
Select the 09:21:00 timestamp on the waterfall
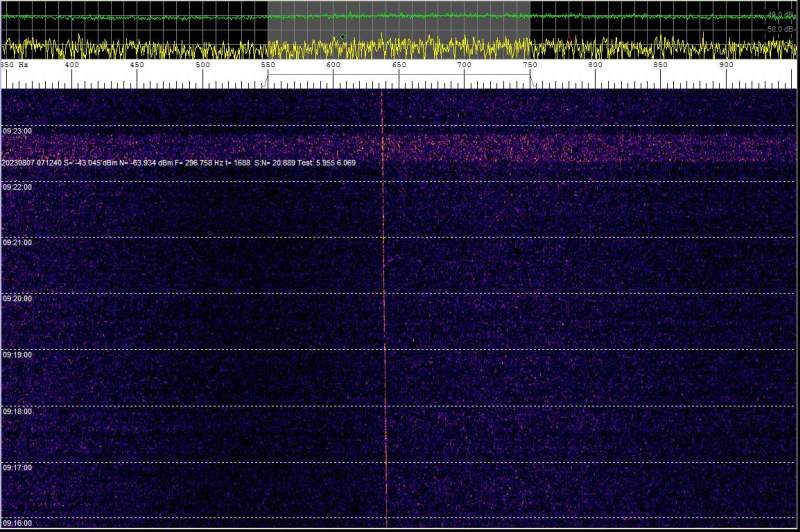18,243
